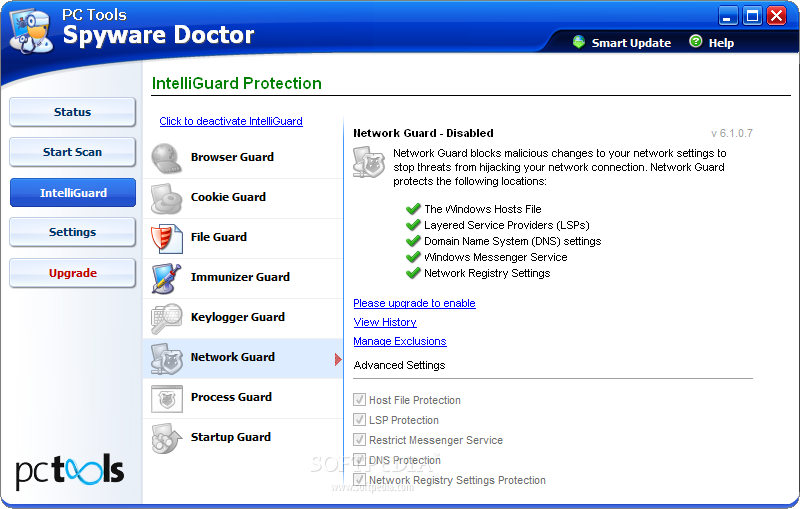This screenshot has height=509, width=800.
Task: Click the green Help question mark icon
Action: (695, 41)
